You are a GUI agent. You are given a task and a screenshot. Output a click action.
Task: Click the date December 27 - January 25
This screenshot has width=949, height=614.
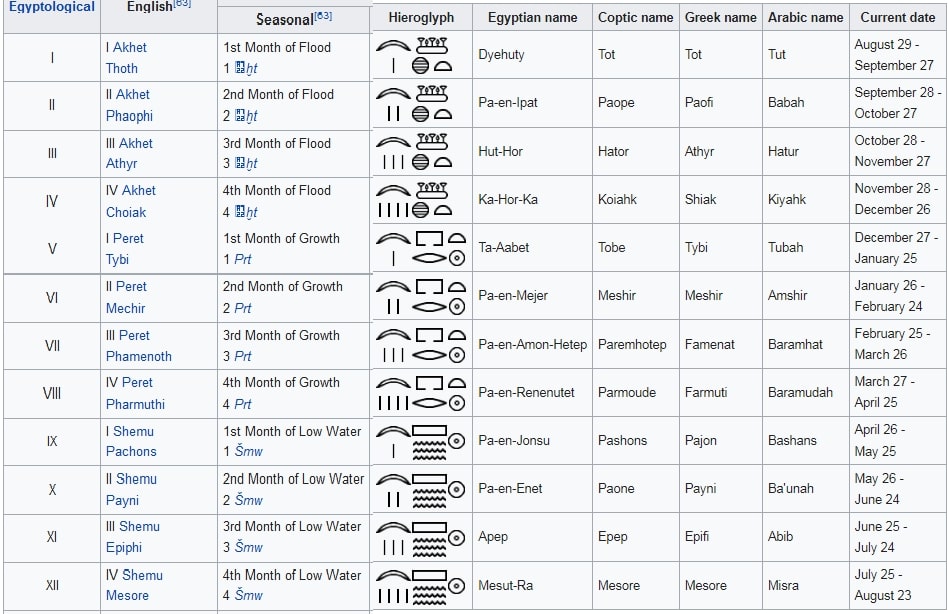[x=896, y=248]
